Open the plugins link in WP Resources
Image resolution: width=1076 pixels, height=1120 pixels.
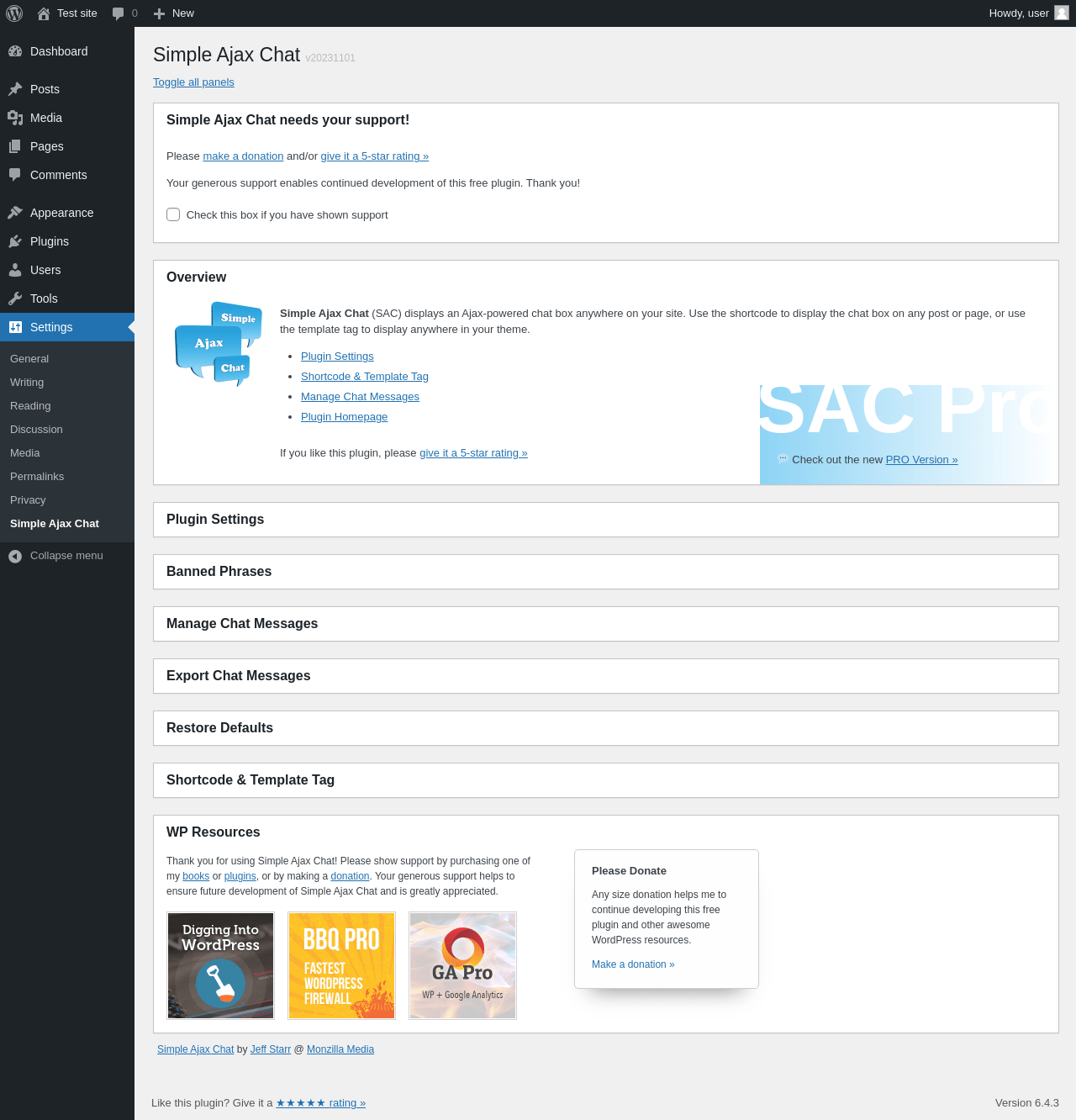click(240, 876)
